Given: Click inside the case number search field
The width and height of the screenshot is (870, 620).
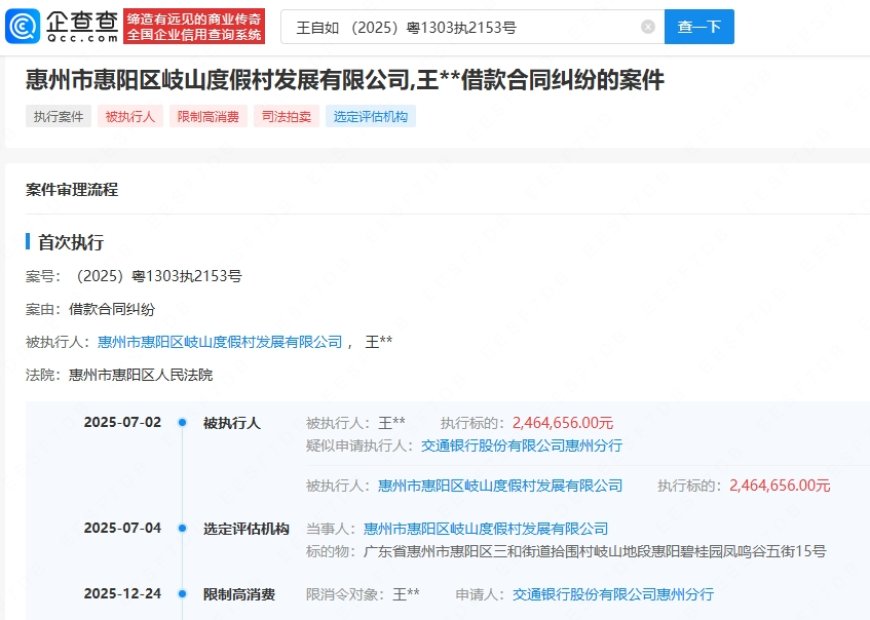Looking at the screenshot, I should click(x=450, y=26).
